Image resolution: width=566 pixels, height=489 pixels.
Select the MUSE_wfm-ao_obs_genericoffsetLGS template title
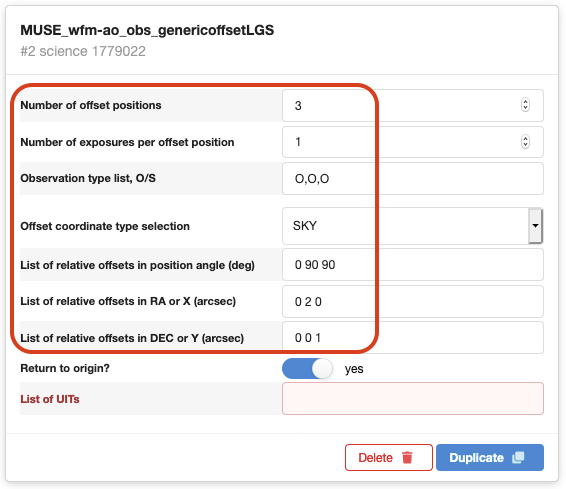pos(147,30)
